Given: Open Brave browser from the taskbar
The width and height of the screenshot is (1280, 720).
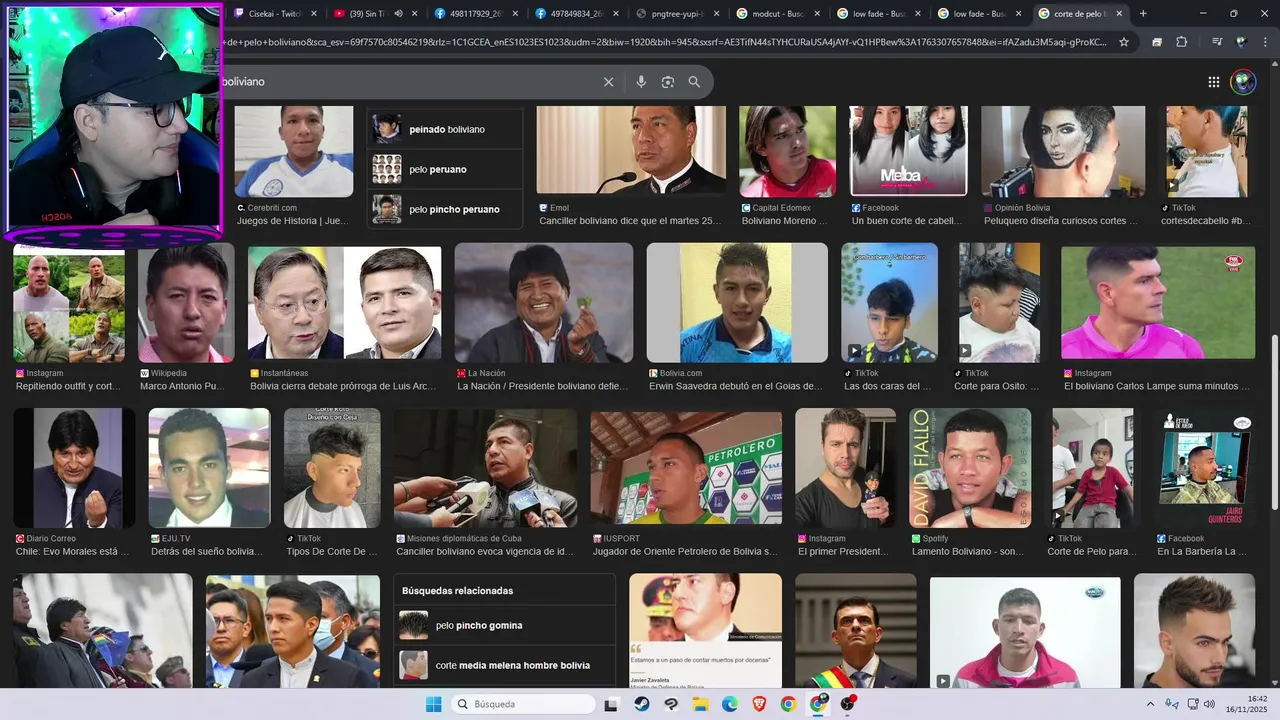Looking at the screenshot, I should [x=759, y=704].
